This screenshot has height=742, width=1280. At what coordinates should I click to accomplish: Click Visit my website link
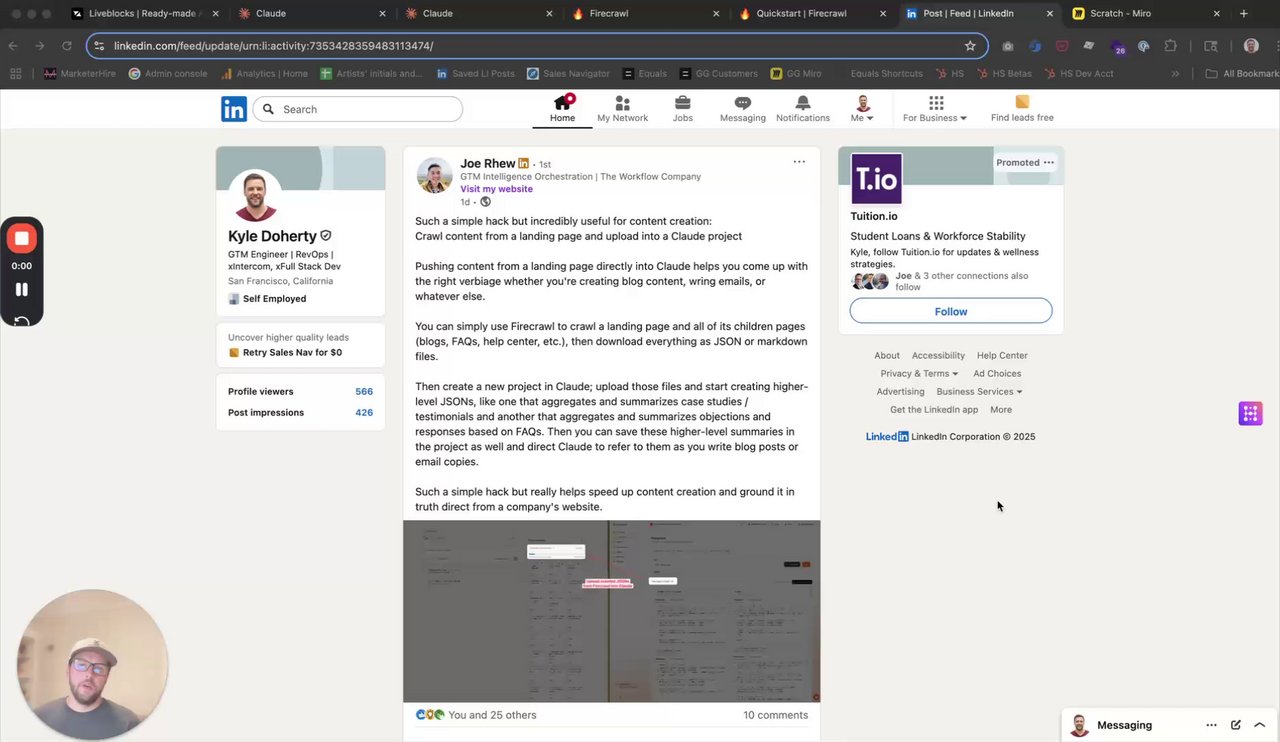[496, 189]
